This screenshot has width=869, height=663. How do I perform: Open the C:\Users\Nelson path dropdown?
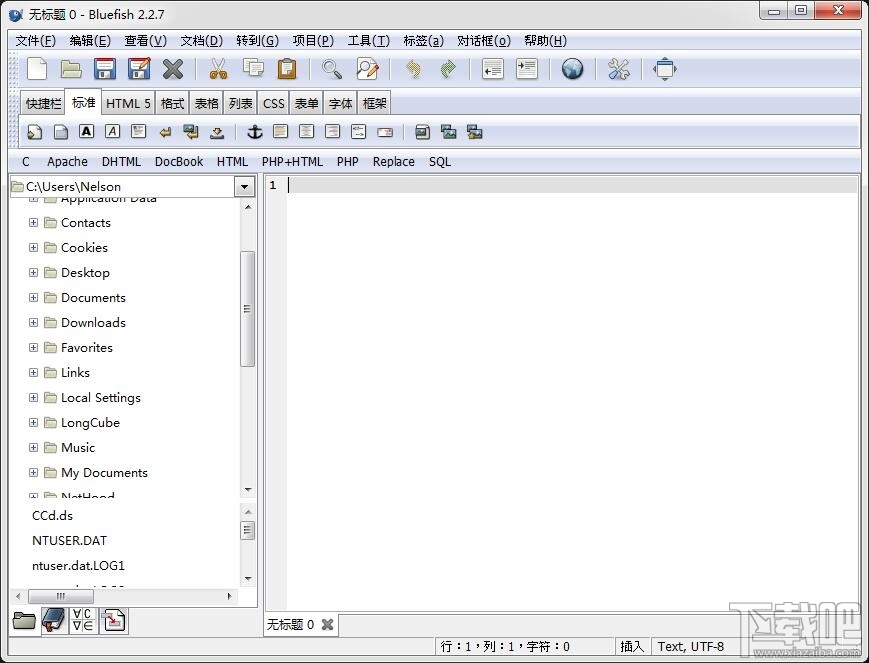(244, 187)
